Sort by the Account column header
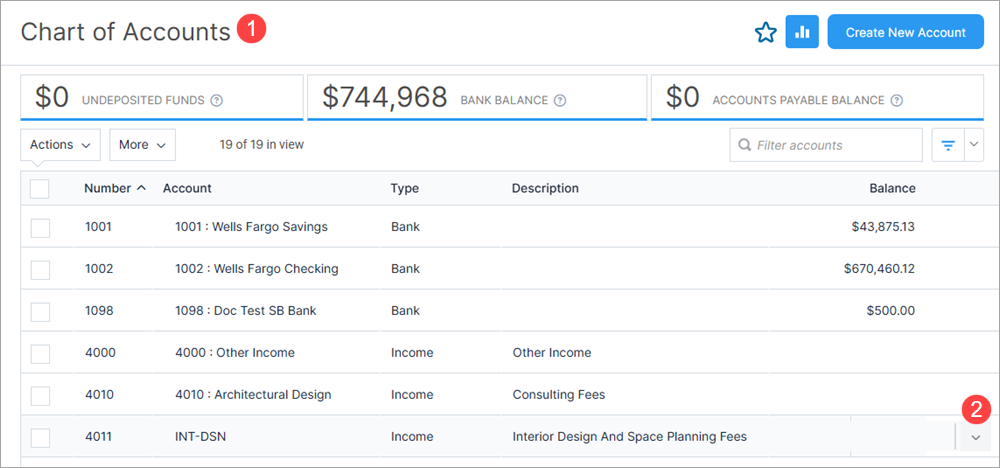Viewport: 1000px width, 468px height. click(x=187, y=188)
